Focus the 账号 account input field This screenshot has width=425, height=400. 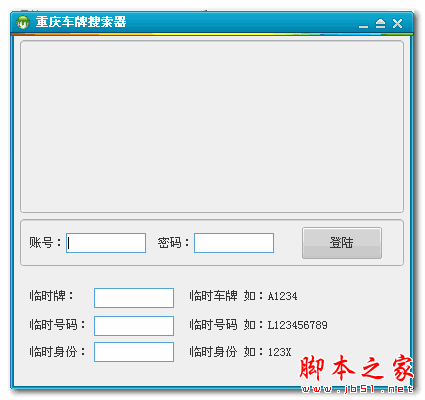click(106, 243)
